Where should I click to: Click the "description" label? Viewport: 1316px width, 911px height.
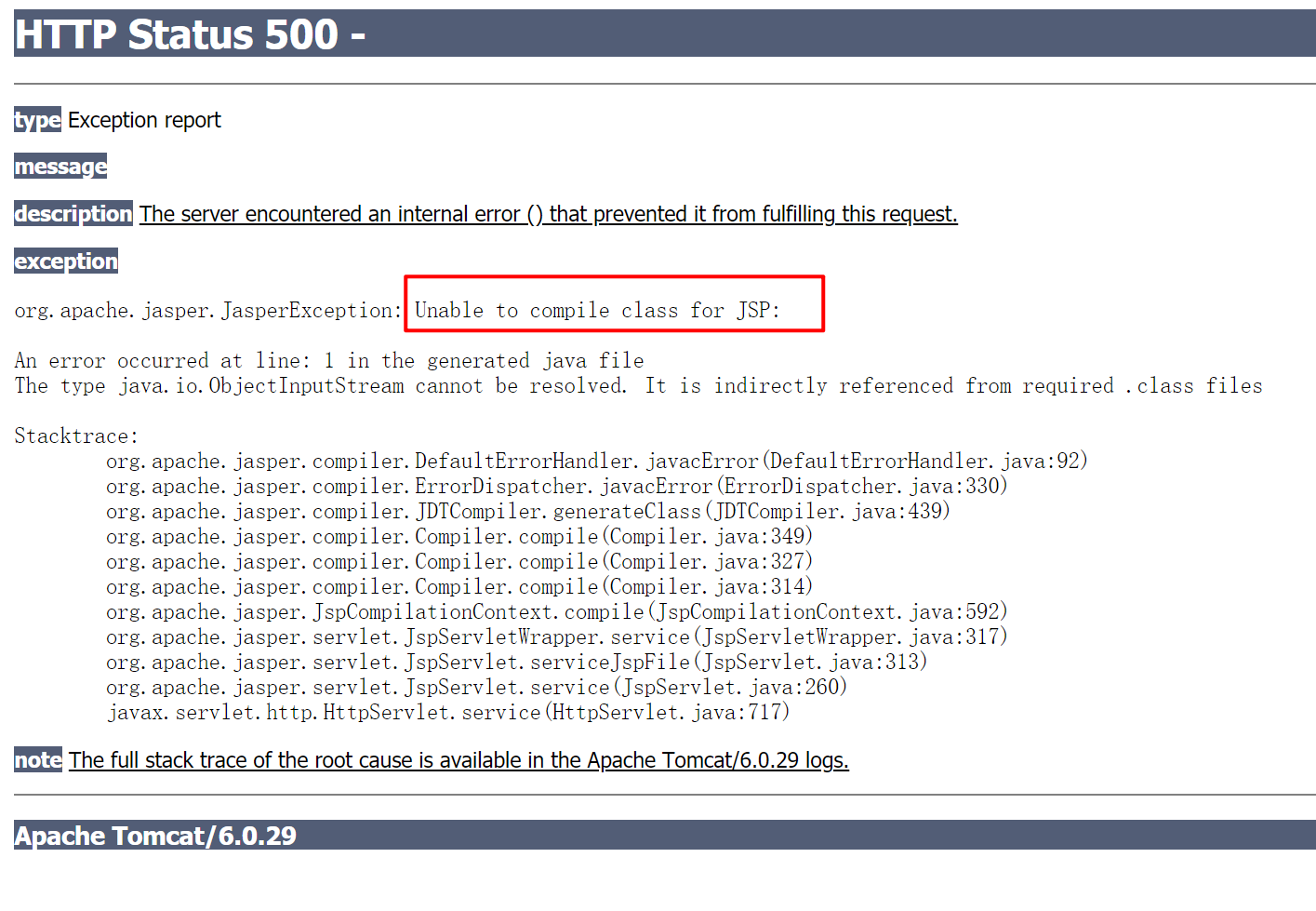pyautogui.click(x=73, y=213)
